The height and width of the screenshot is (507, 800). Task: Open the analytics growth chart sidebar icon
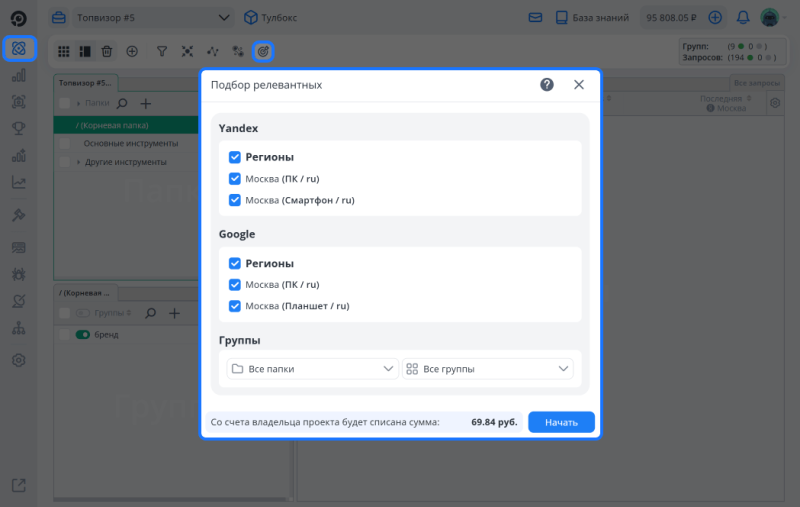pyautogui.click(x=19, y=156)
